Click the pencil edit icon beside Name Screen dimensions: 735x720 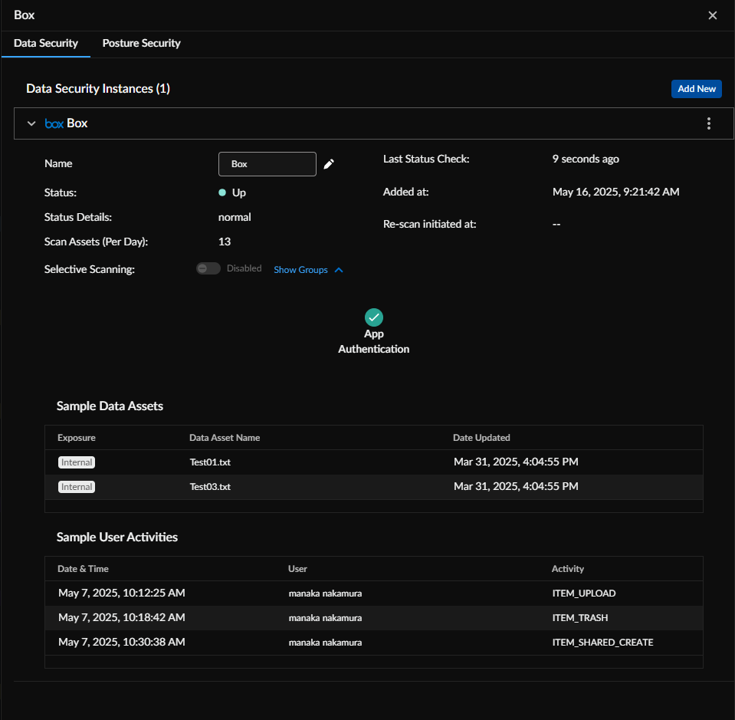pyautogui.click(x=329, y=164)
